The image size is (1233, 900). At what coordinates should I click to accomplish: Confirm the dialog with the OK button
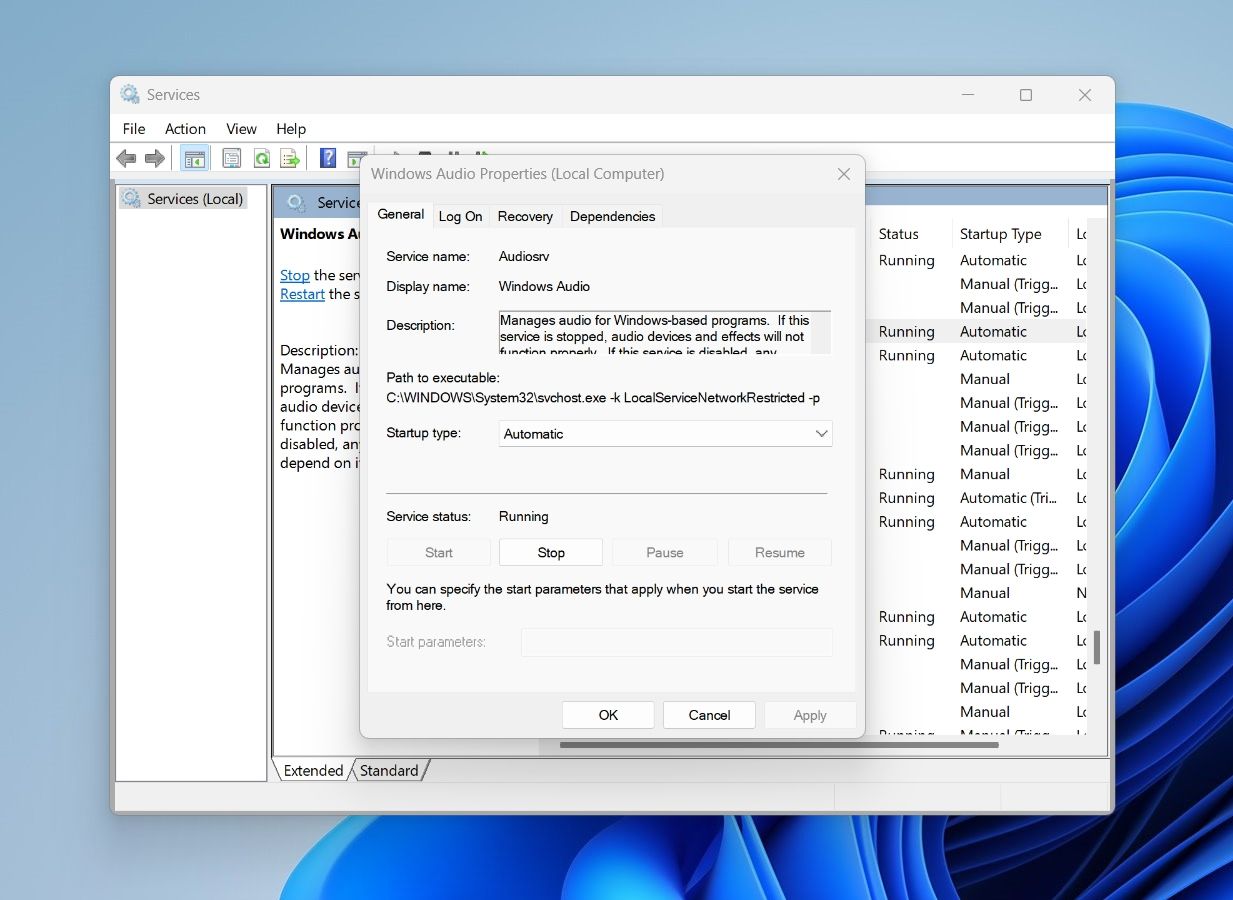(608, 715)
